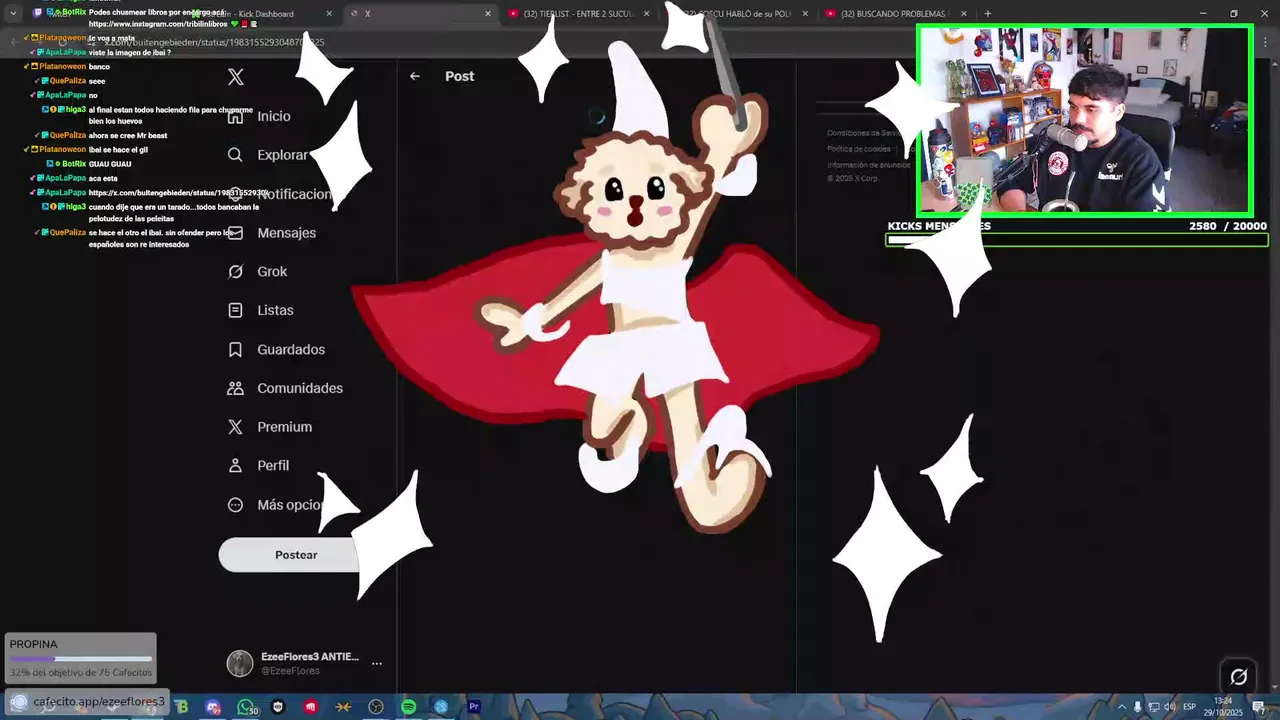Click the X icon beside Premium

coord(235,427)
